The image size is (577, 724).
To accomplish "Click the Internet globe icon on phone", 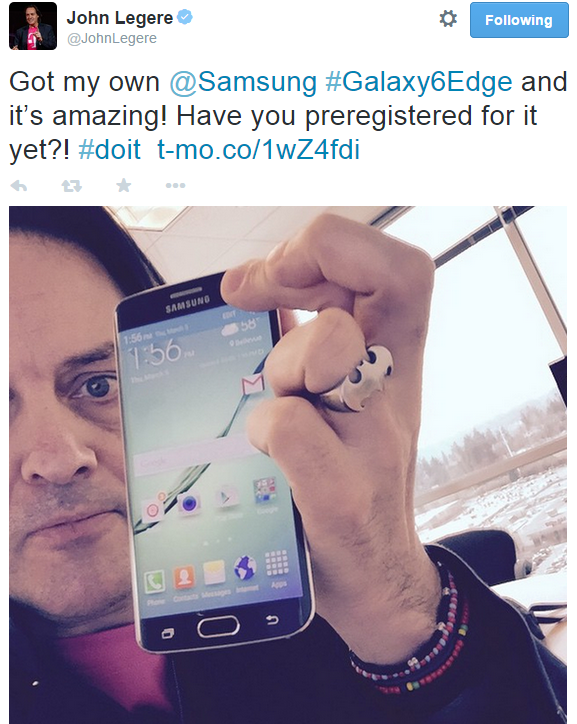I will (245, 568).
